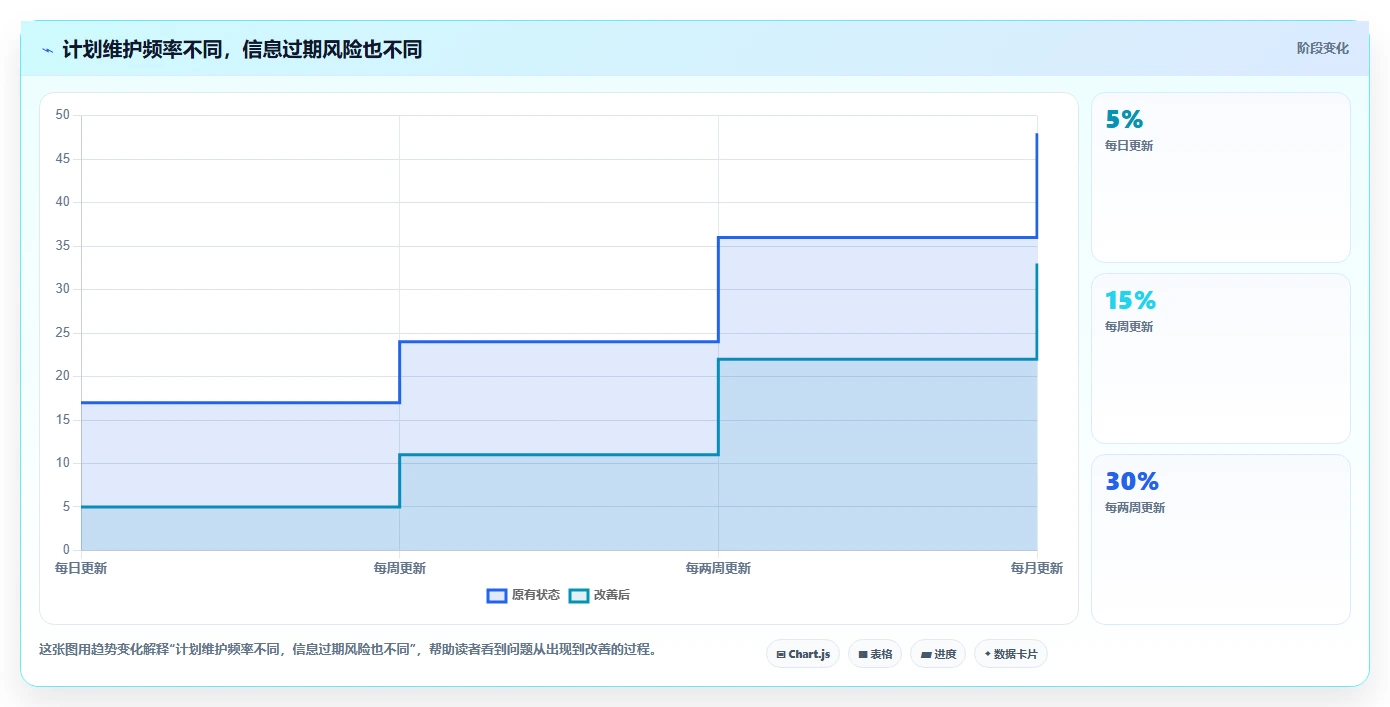This screenshot has width=1390, height=707.
Task: Click the y-axis value 45
Action: (63, 159)
